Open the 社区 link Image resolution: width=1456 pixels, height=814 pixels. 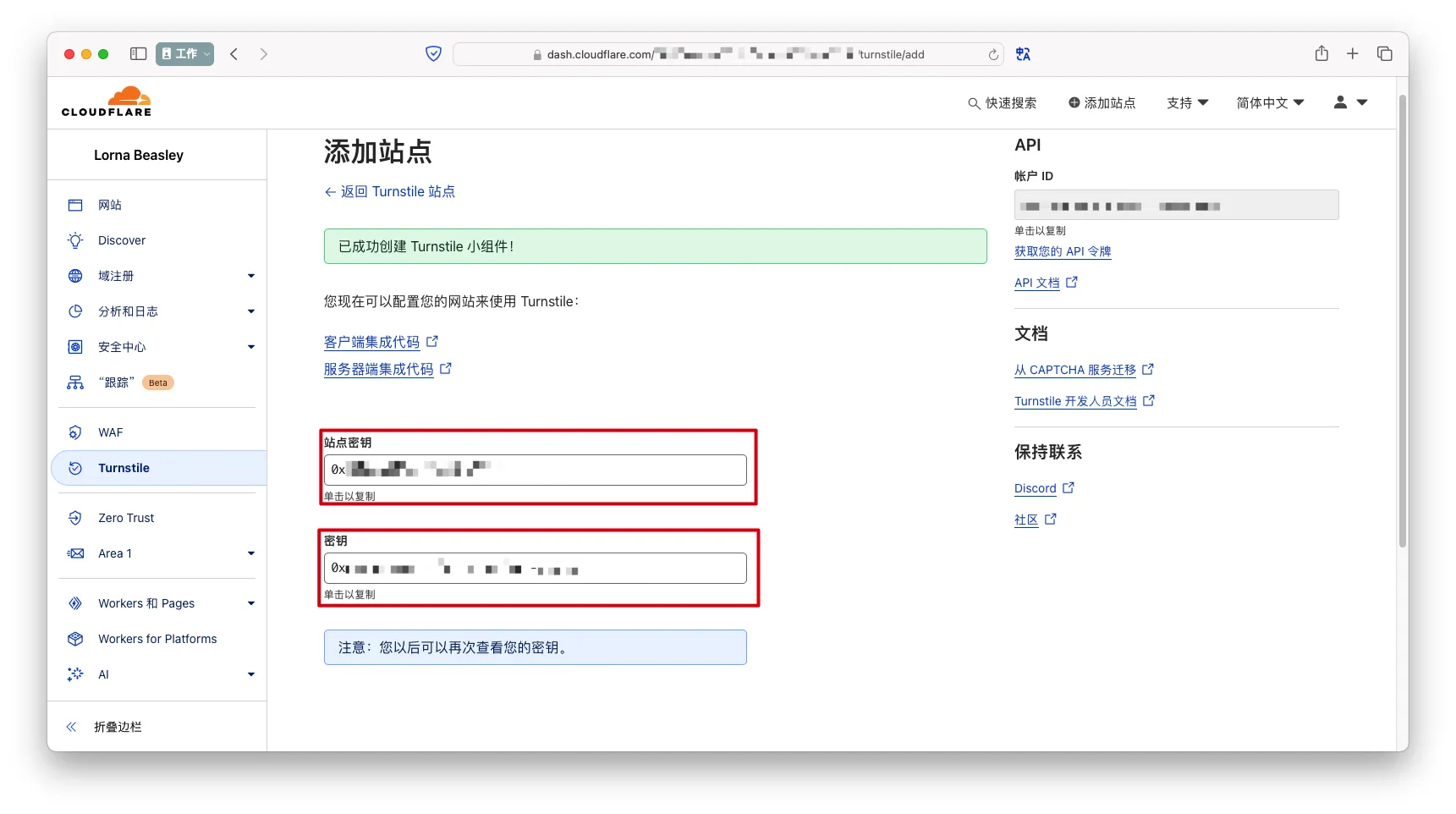tap(1036, 520)
